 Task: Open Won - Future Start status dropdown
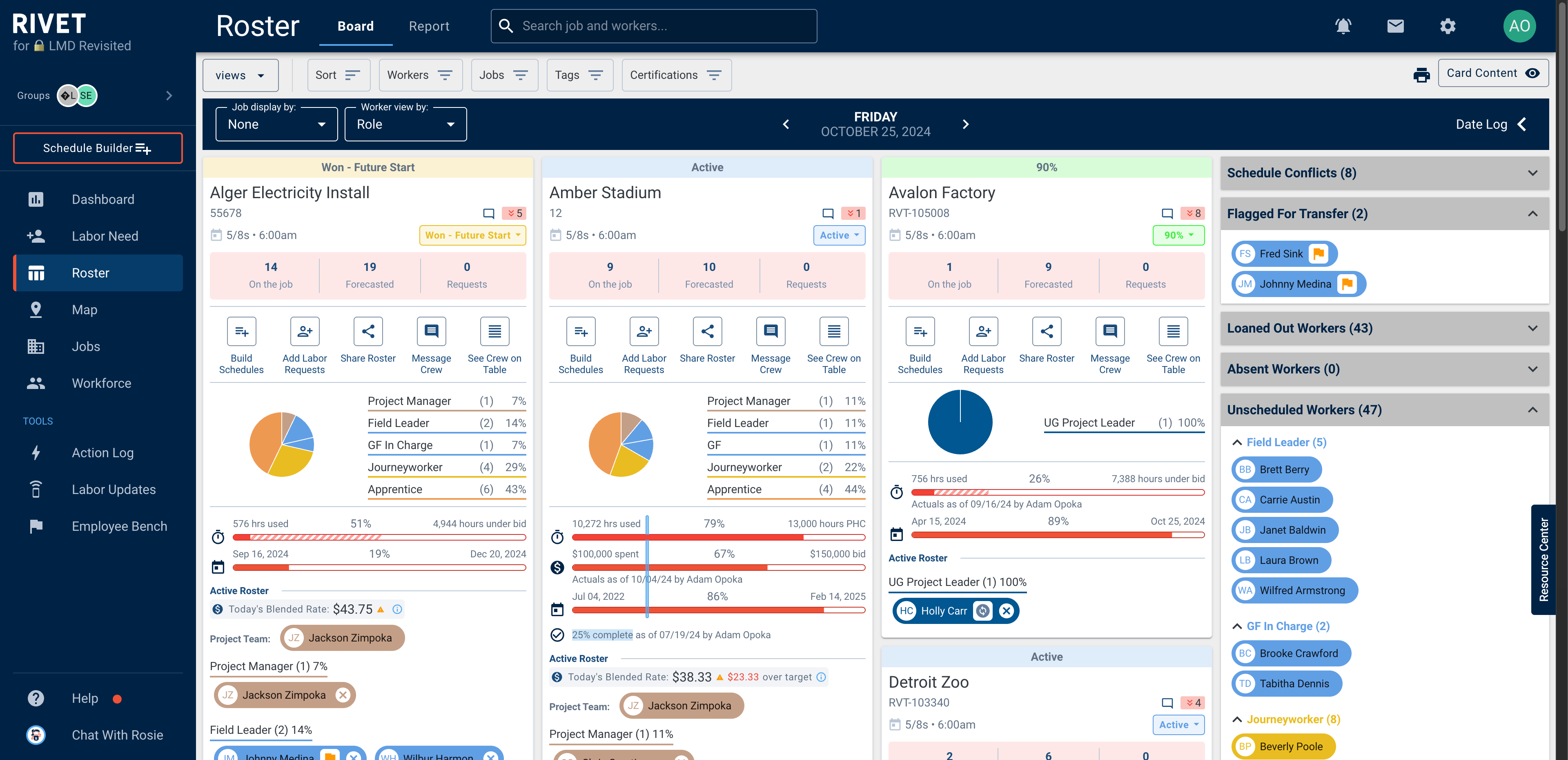click(472, 235)
